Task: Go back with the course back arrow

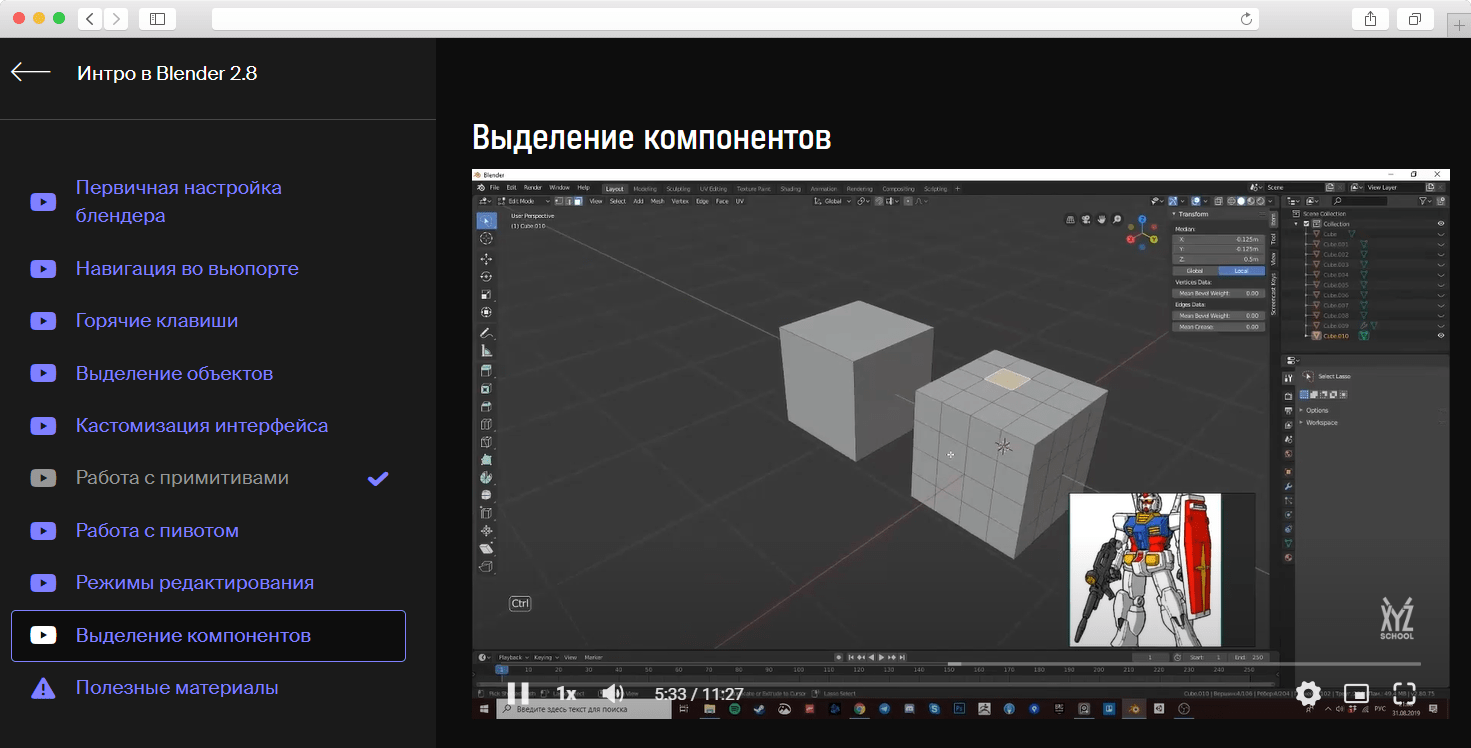Action: (x=30, y=72)
